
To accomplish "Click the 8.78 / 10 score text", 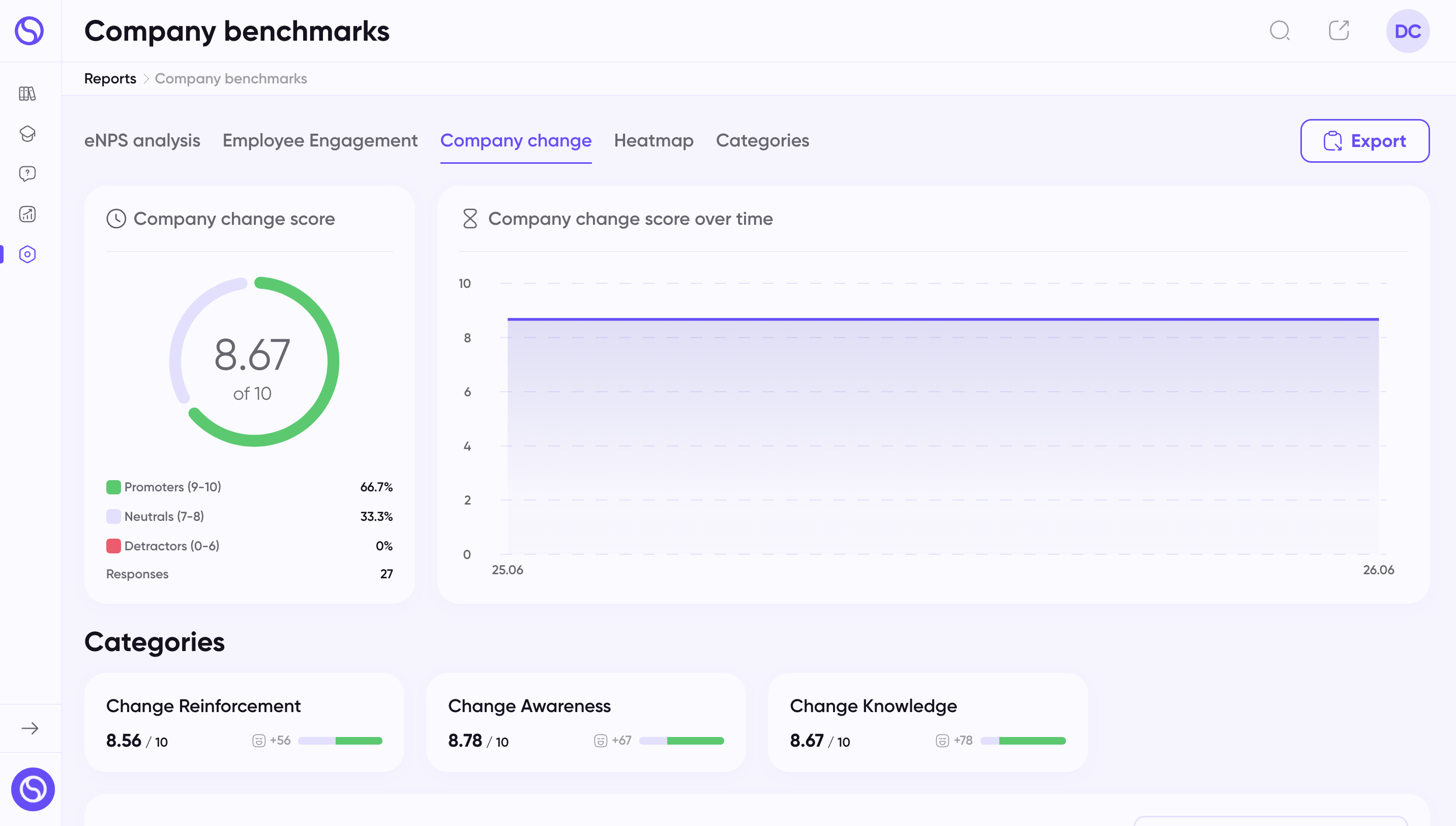I will tap(478, 741).
